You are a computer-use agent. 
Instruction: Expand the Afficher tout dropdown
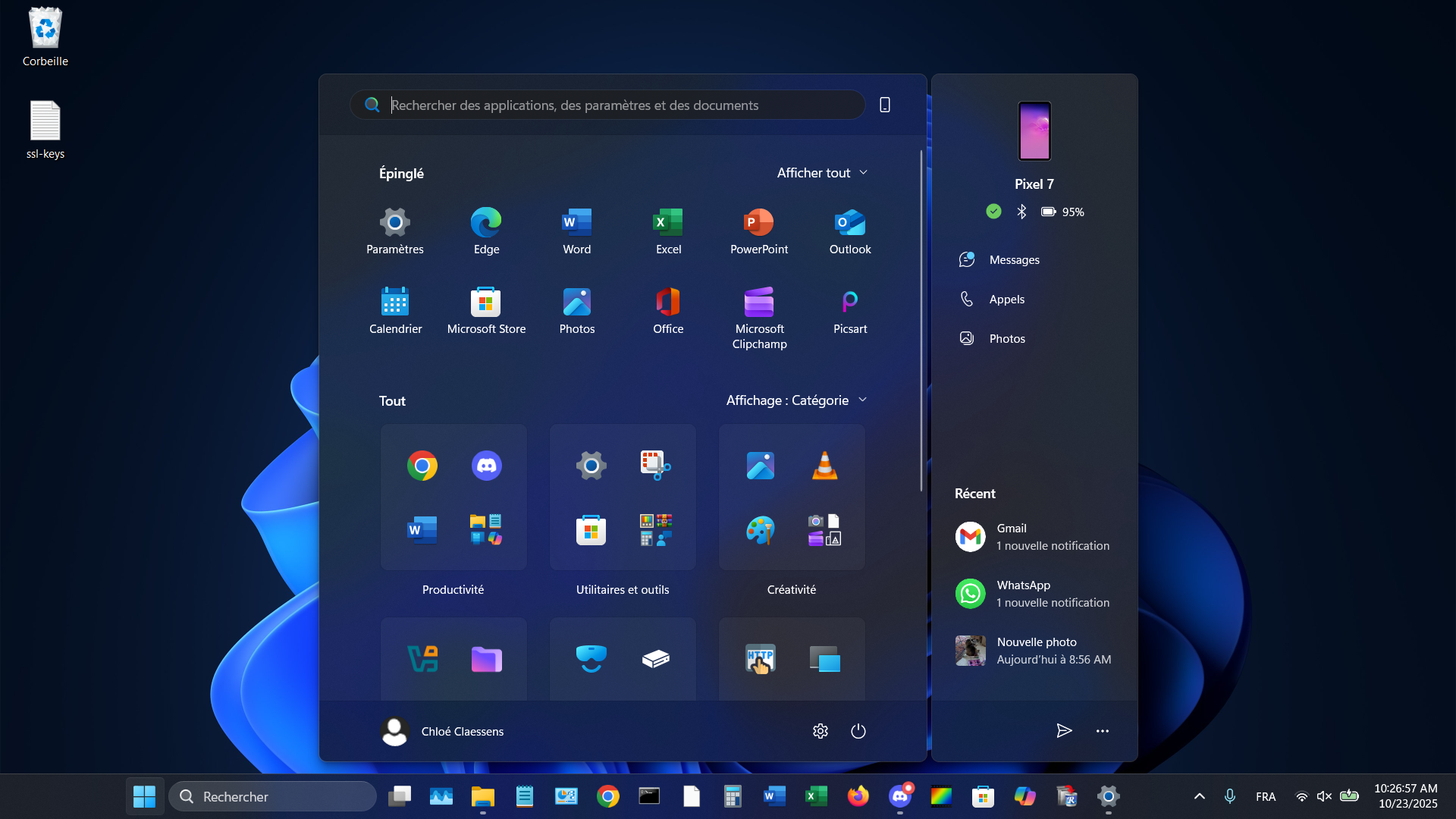coord(822,172)
